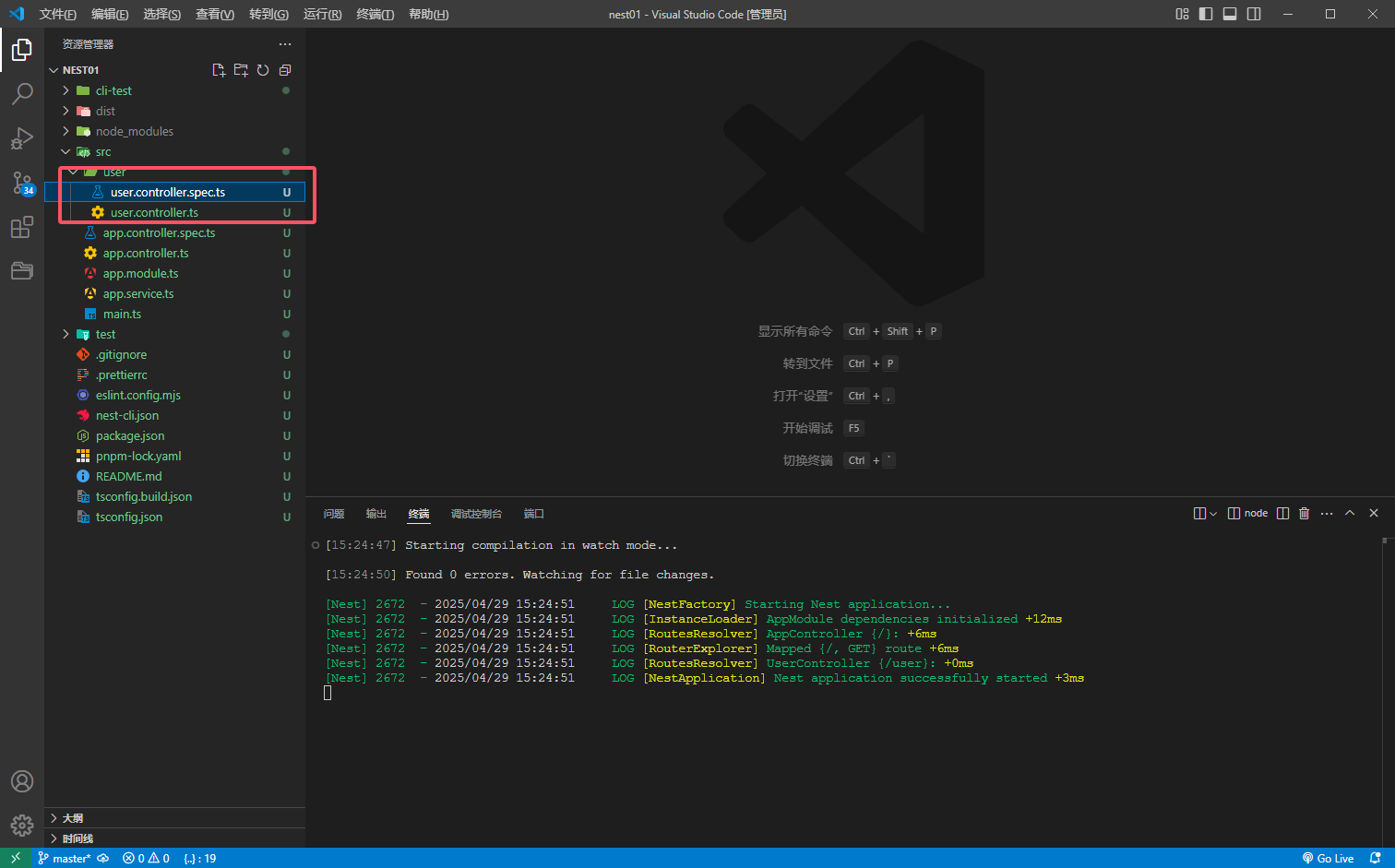Split the terminal
This screenshot has height=868, width=1395.
(x=1282, y=514)
